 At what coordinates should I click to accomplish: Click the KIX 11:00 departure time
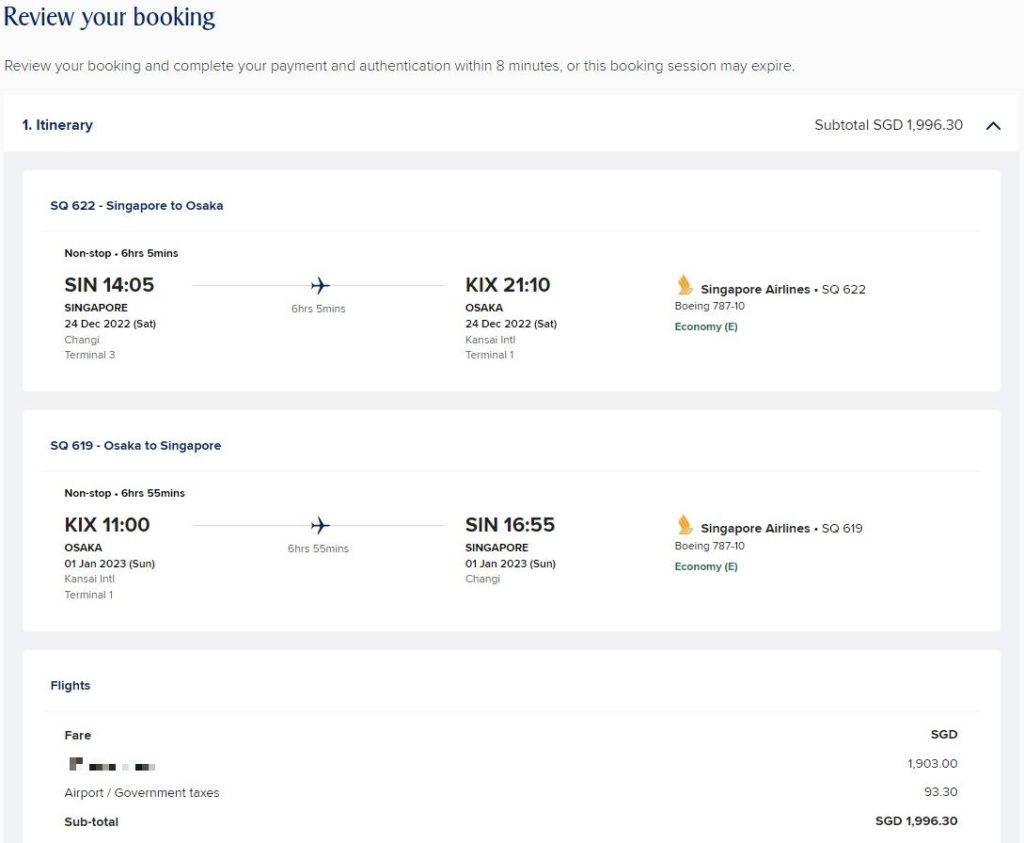point(107,524)
